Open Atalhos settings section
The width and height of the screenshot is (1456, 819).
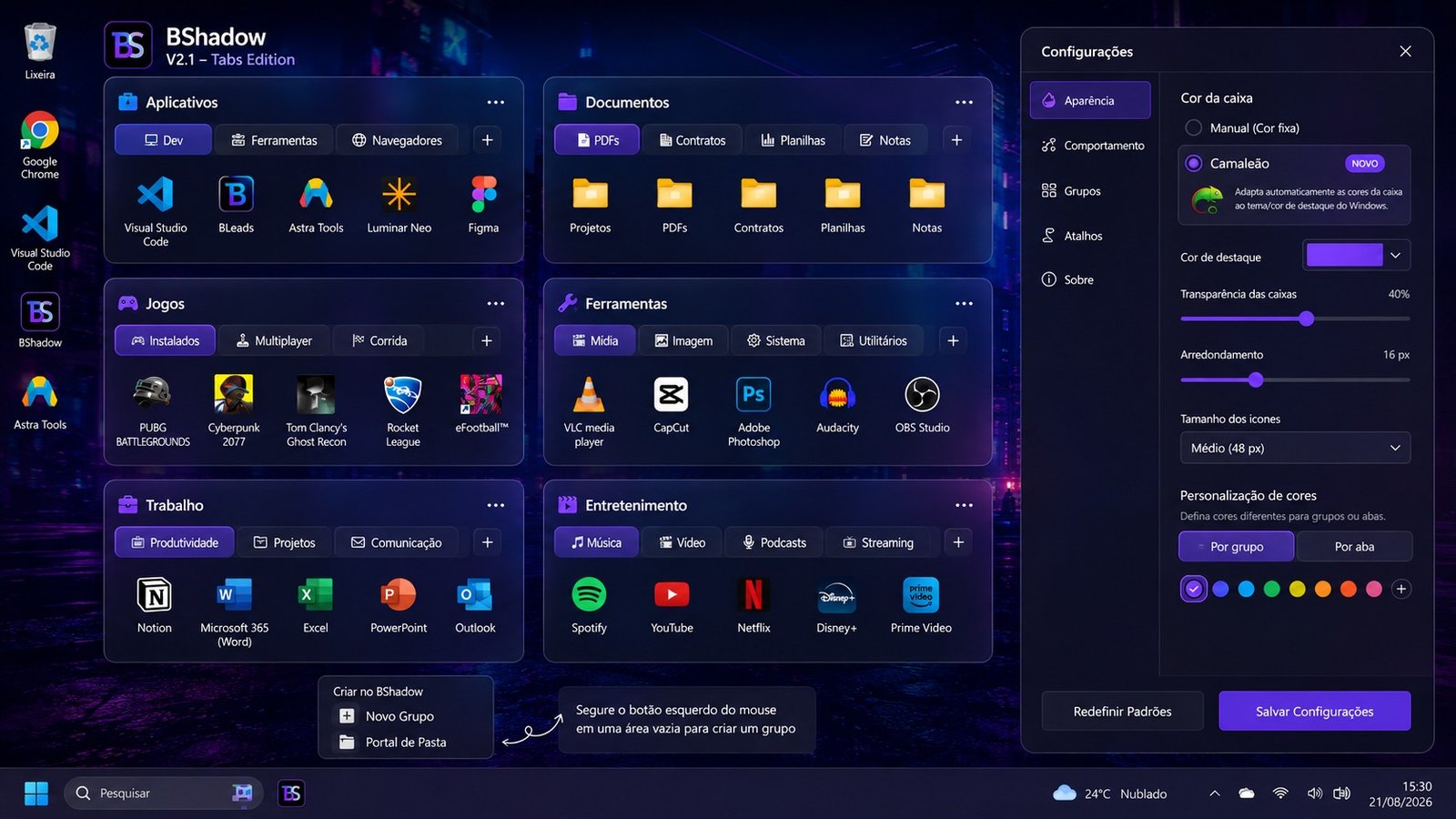(x=1072, y=236)
